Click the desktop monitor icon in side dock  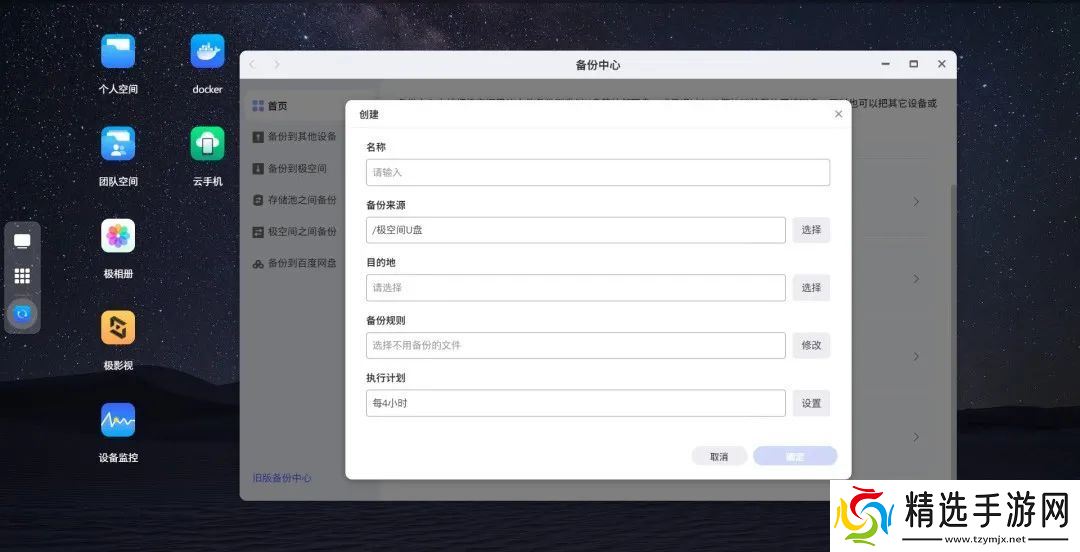click(22, 241)
